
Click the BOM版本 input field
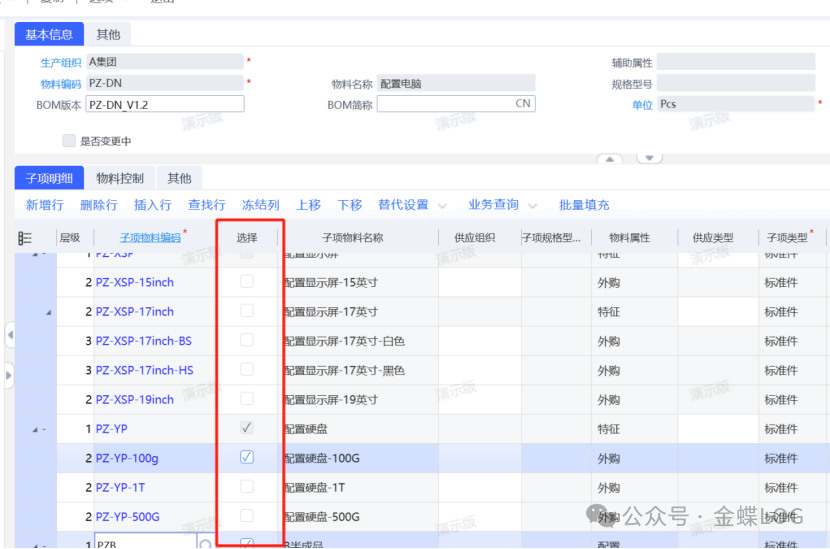pos(164,104)
